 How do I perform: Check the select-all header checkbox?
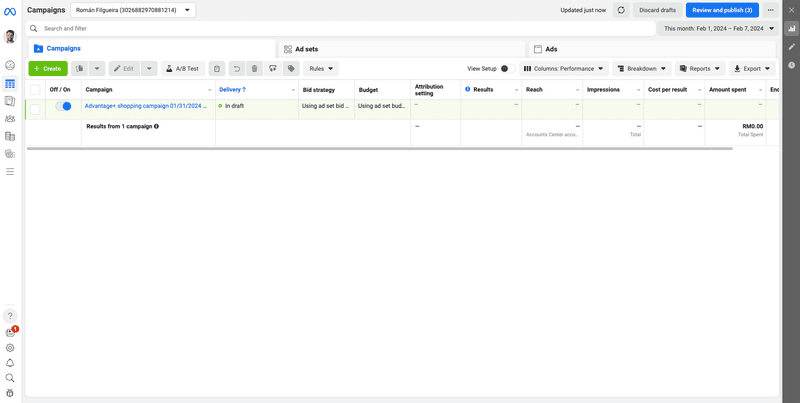[x=35, y=90]
